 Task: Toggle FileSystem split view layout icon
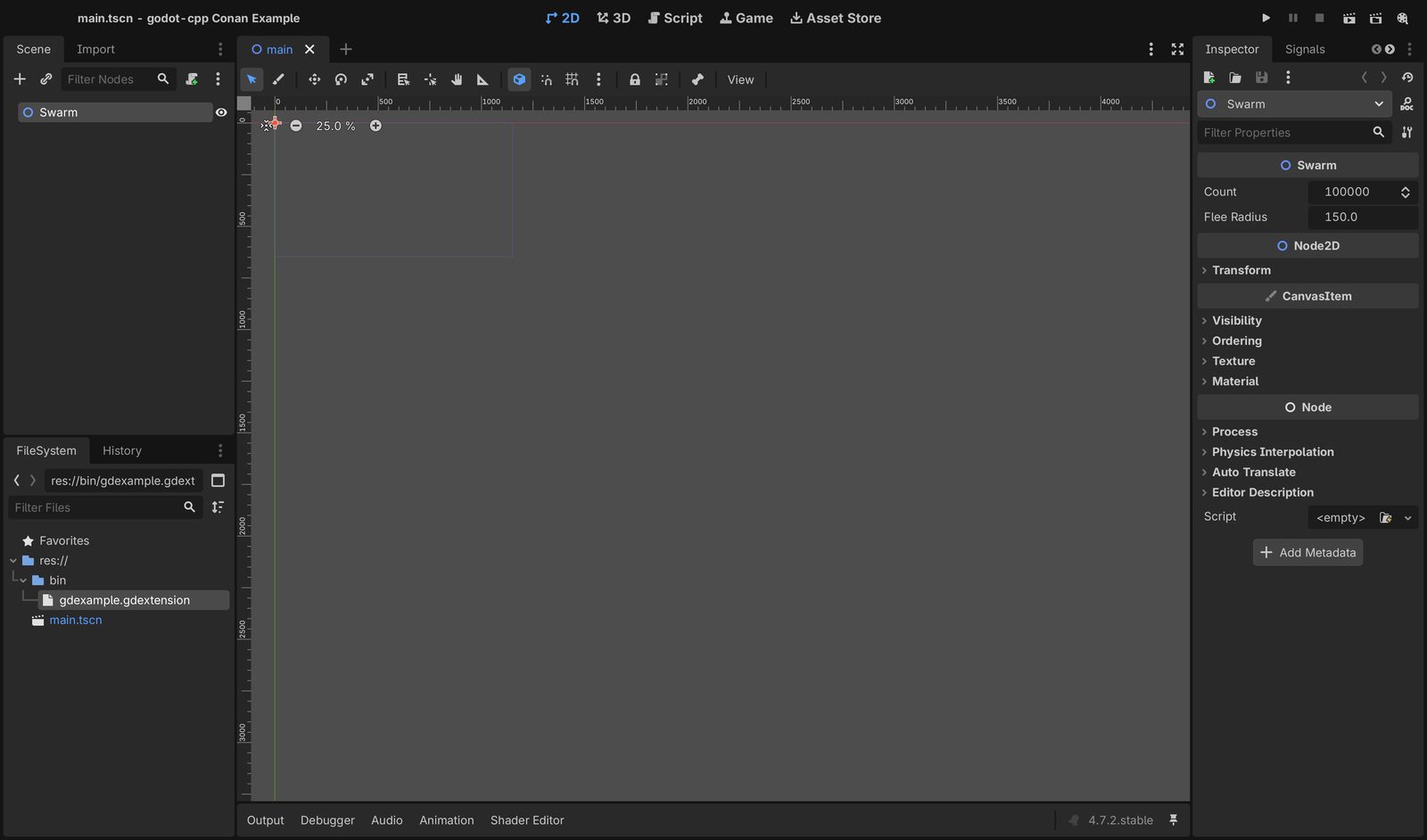tap(218, 481)
